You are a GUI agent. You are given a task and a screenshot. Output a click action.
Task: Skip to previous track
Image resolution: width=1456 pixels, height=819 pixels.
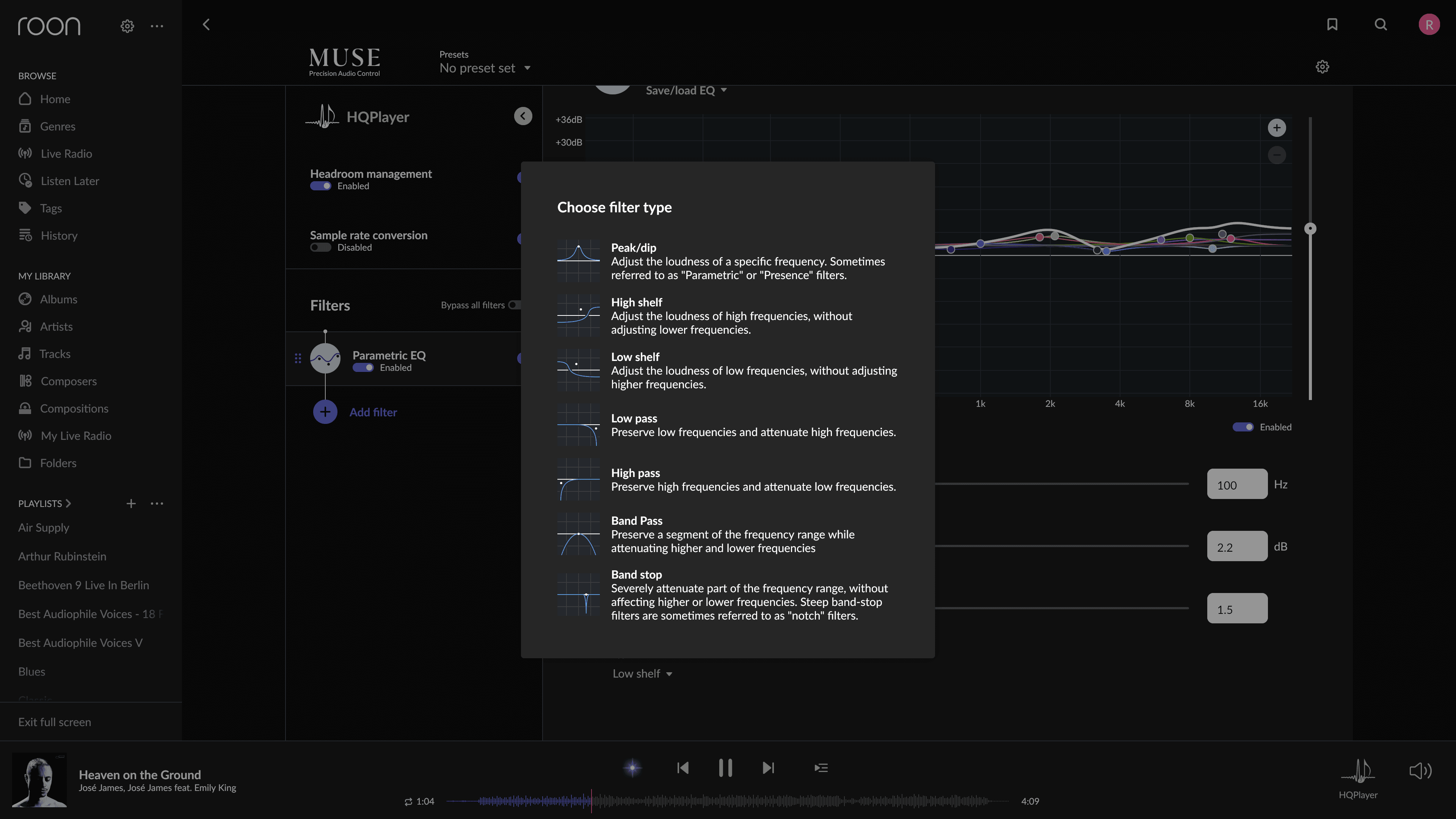683,767
